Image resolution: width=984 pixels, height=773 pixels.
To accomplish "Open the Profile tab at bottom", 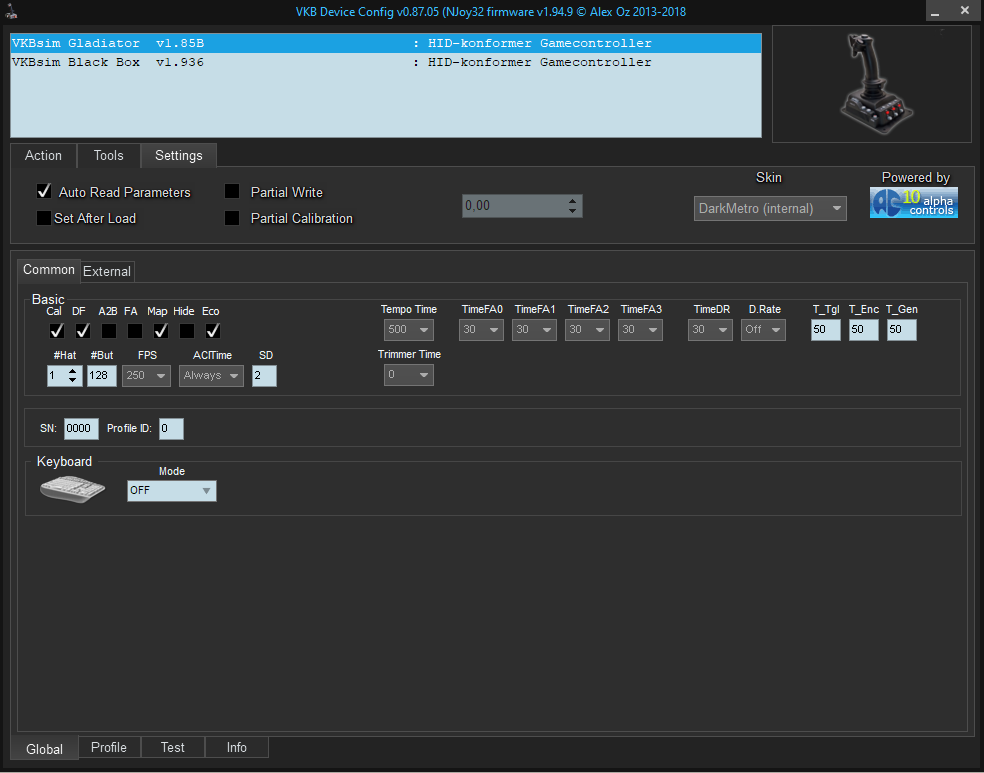I will 108,747.
